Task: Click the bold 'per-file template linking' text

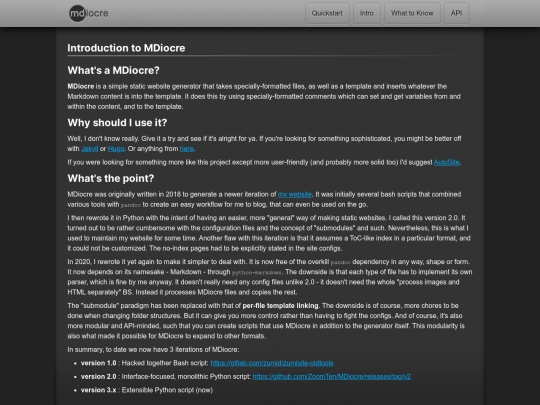Action: point(281,305)
